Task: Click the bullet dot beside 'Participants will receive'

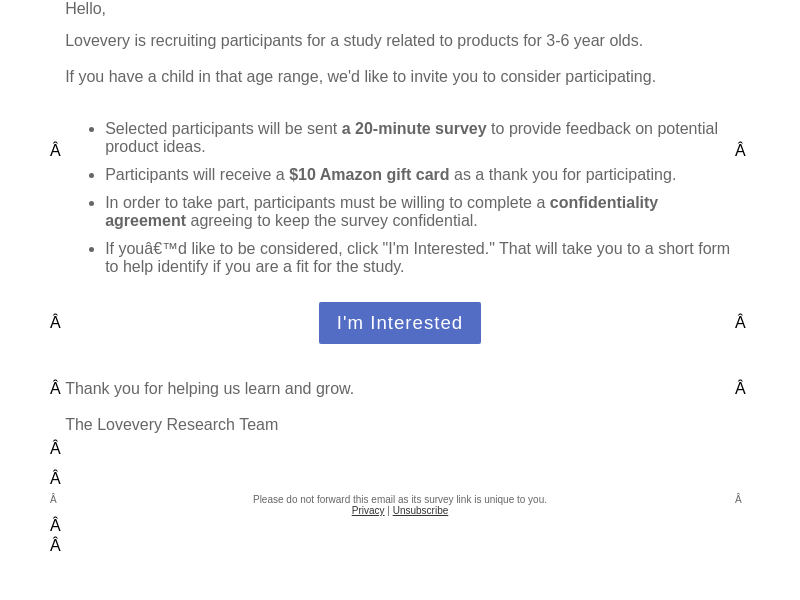Action: coord(92,176)
